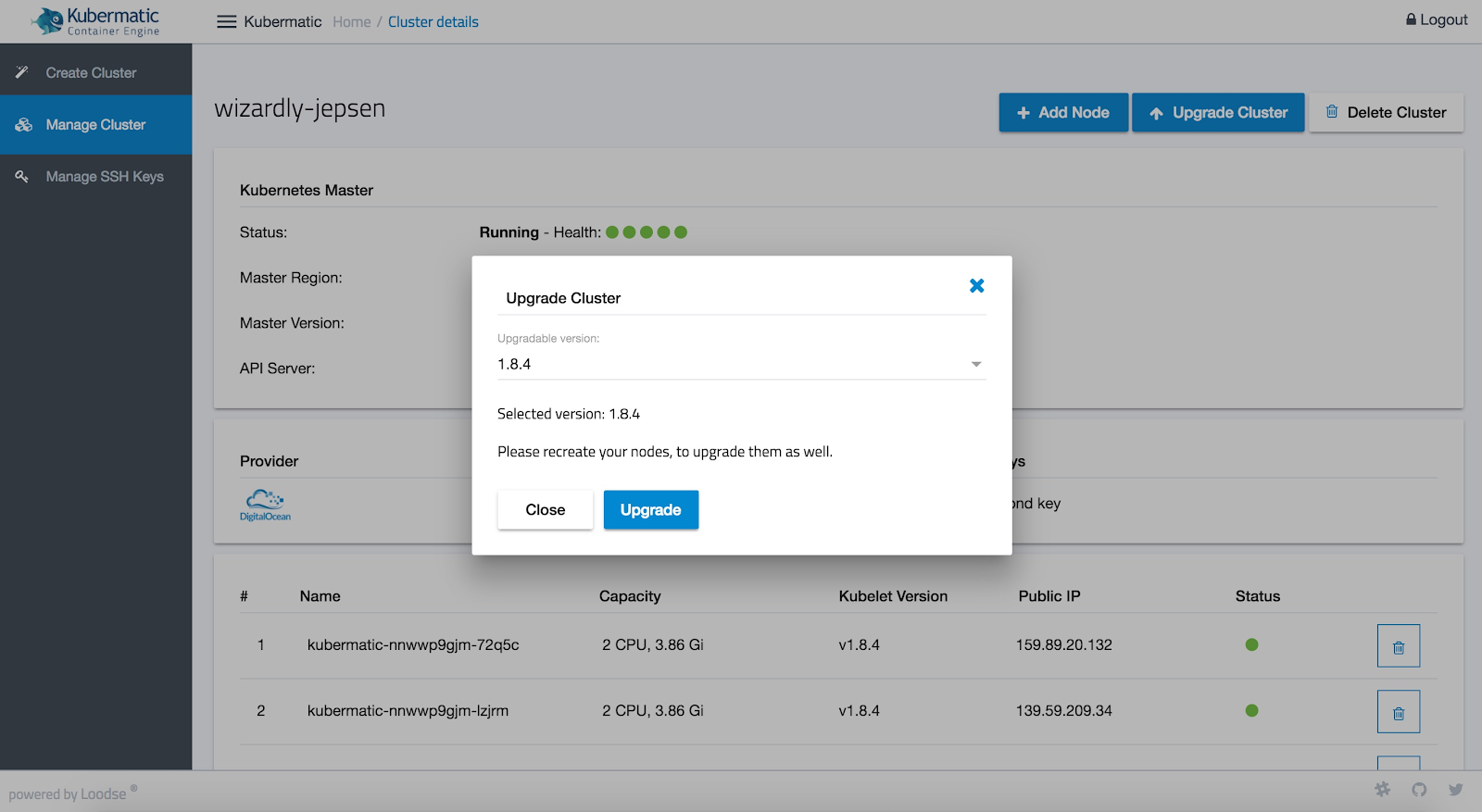Click the Delete Cluster button
This screenshot has width=1482, height=812.
(x=1386, y=113)
